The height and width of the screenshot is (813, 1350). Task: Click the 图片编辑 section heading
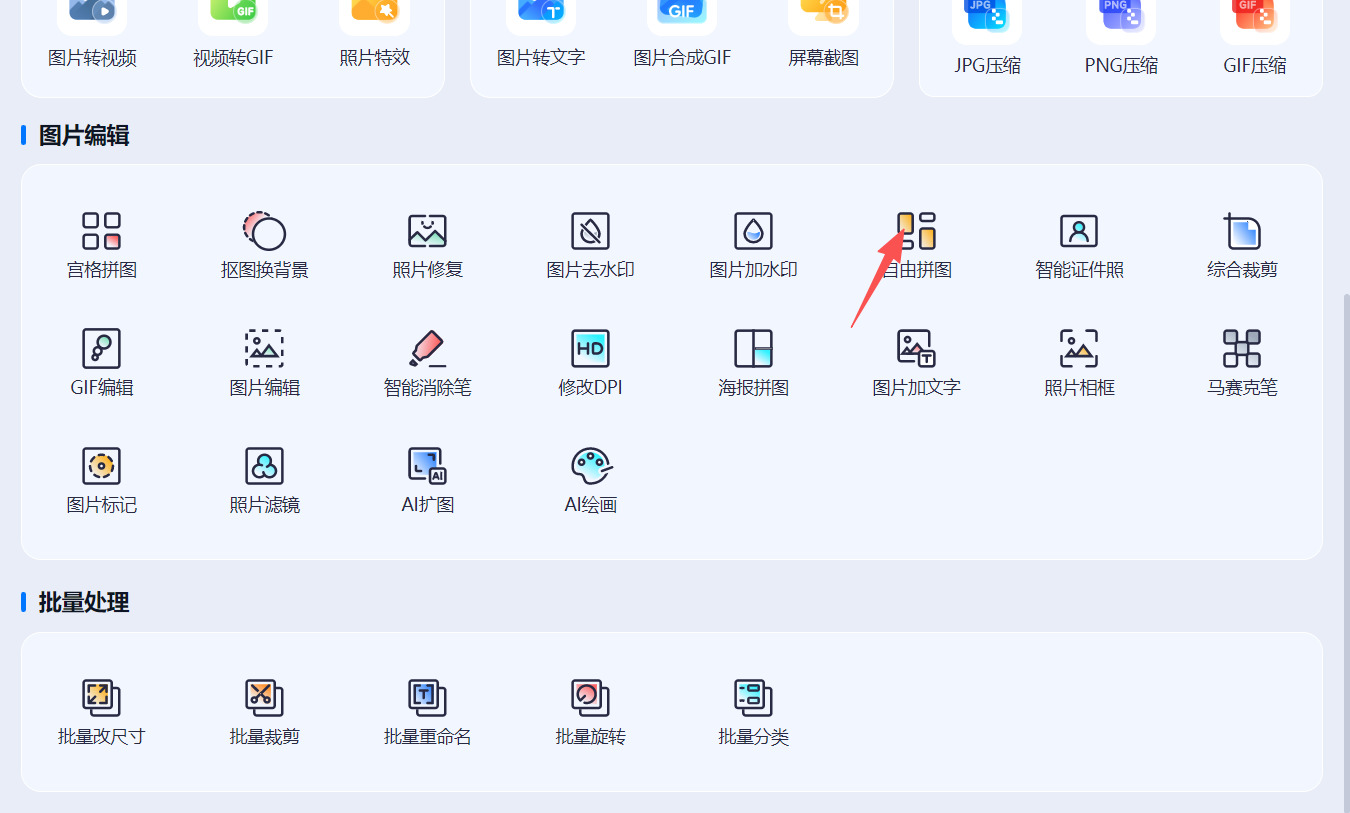pyautogui.click(x=84, y=135)
